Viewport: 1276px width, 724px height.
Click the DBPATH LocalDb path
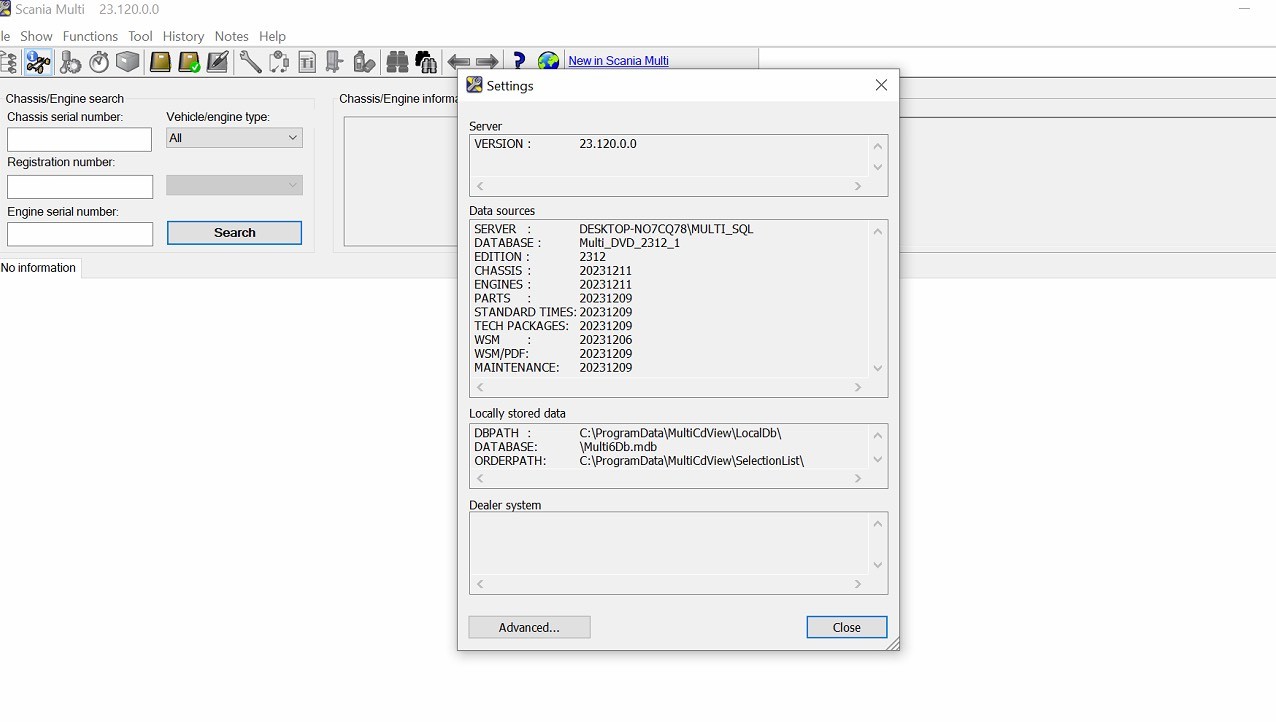point(680,433)
